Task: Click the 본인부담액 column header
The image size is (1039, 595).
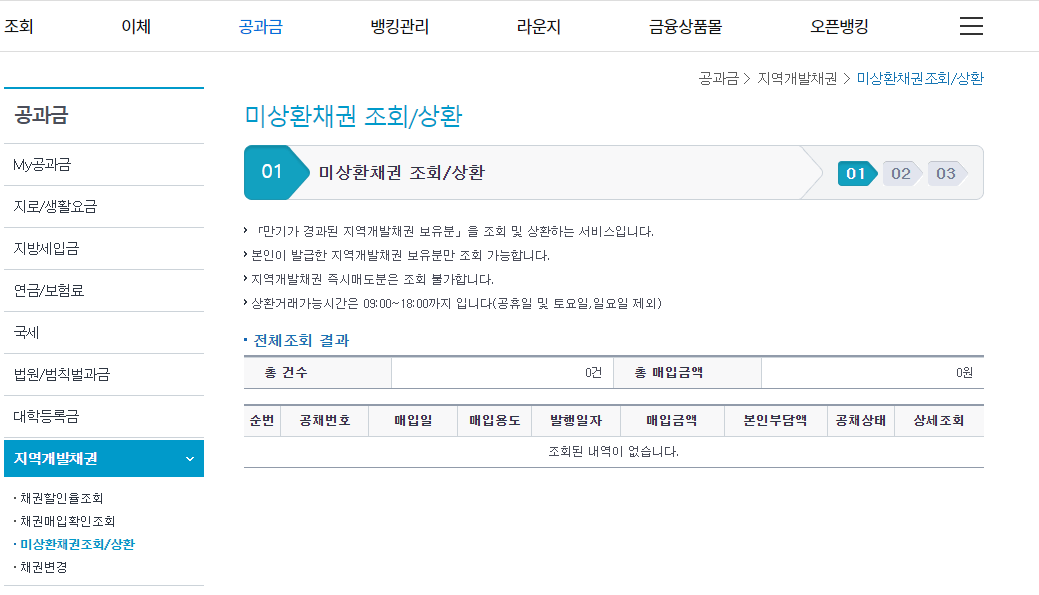Action: (775, 421)
